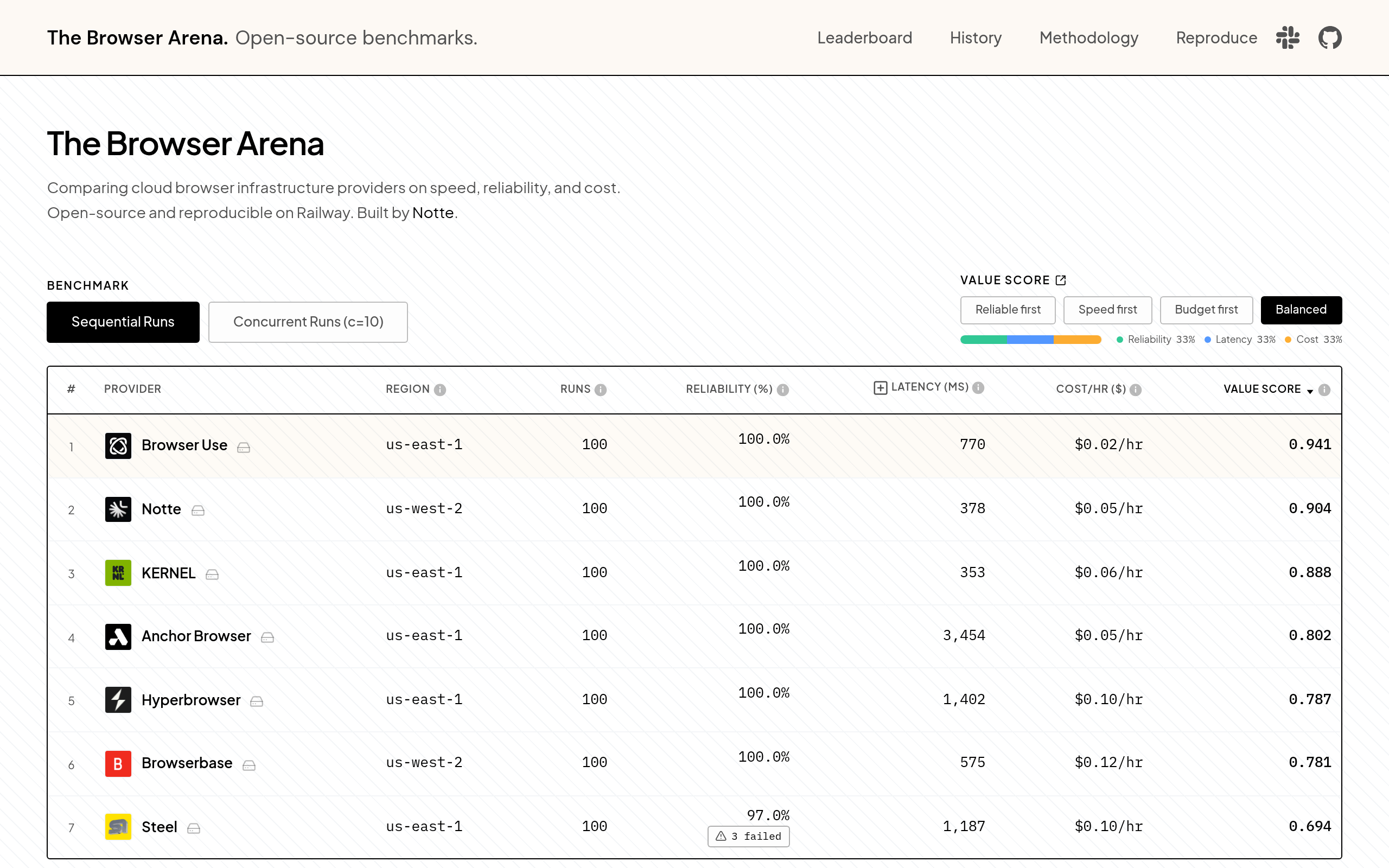Click the Notte provider logo
Viewport: 1389px width, 868px height.
point(118,509)
